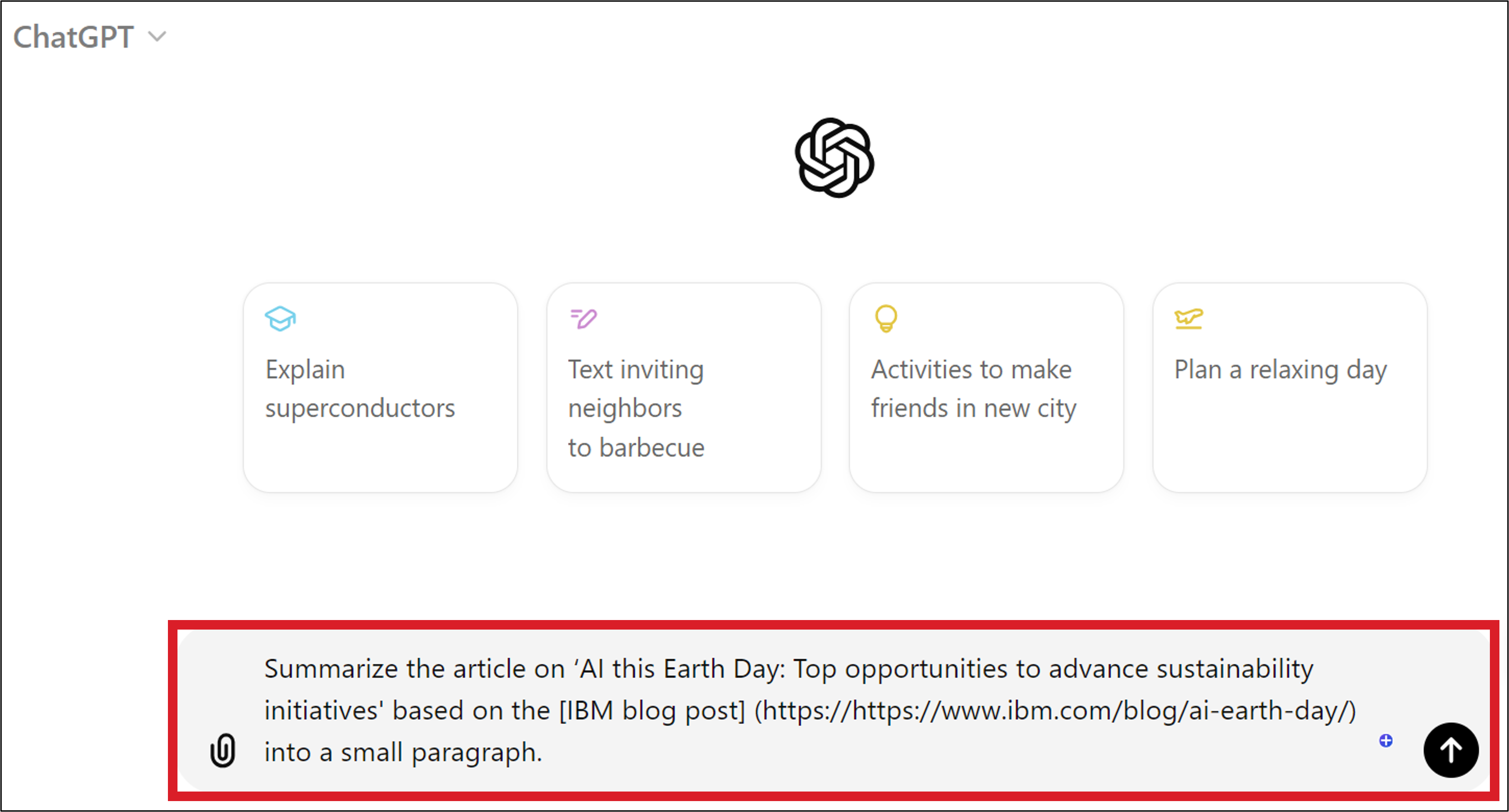Open the "Plan a relaxing day" suggestion
Screen dimensions: 1509x812
(x=1281, y=370)
